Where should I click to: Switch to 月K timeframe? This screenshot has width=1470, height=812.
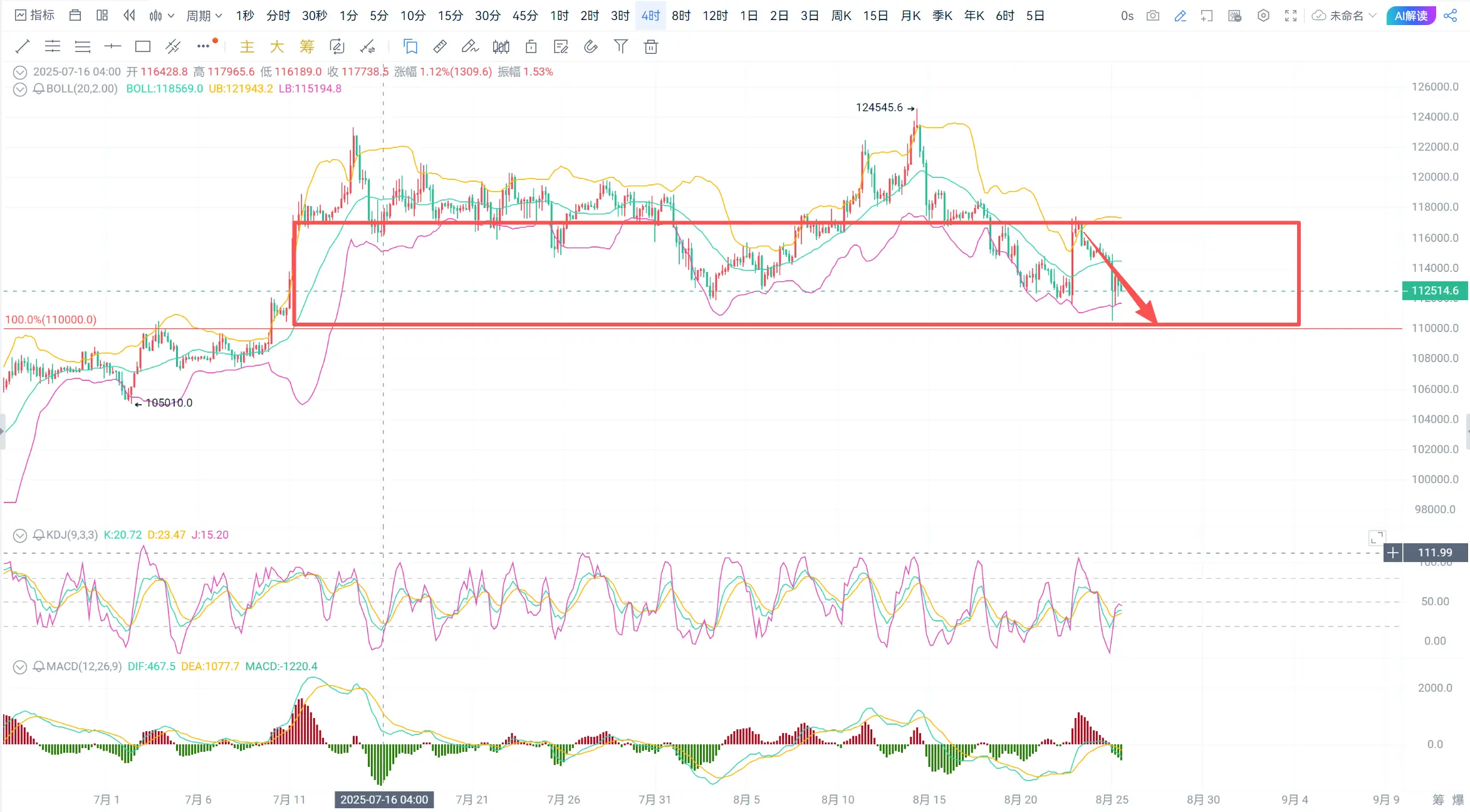click(910, 16)
